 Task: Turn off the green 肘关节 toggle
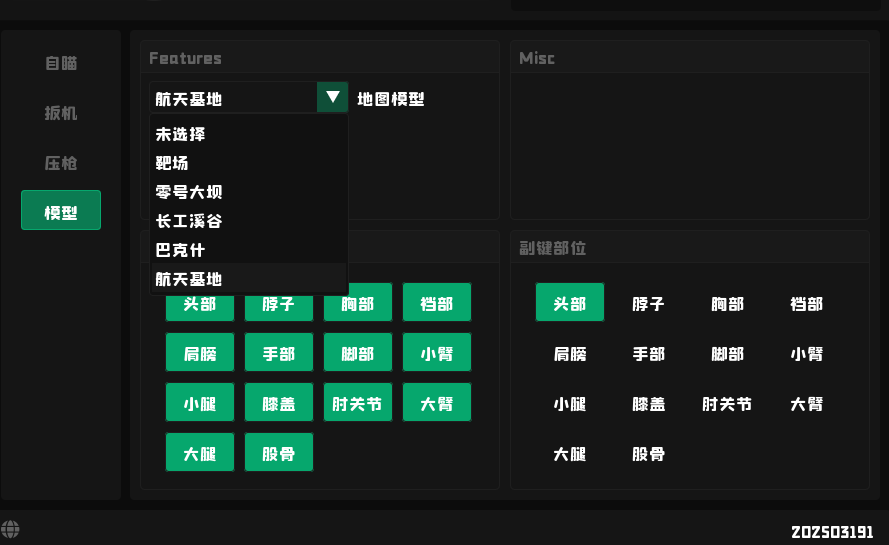pos(358,403)
